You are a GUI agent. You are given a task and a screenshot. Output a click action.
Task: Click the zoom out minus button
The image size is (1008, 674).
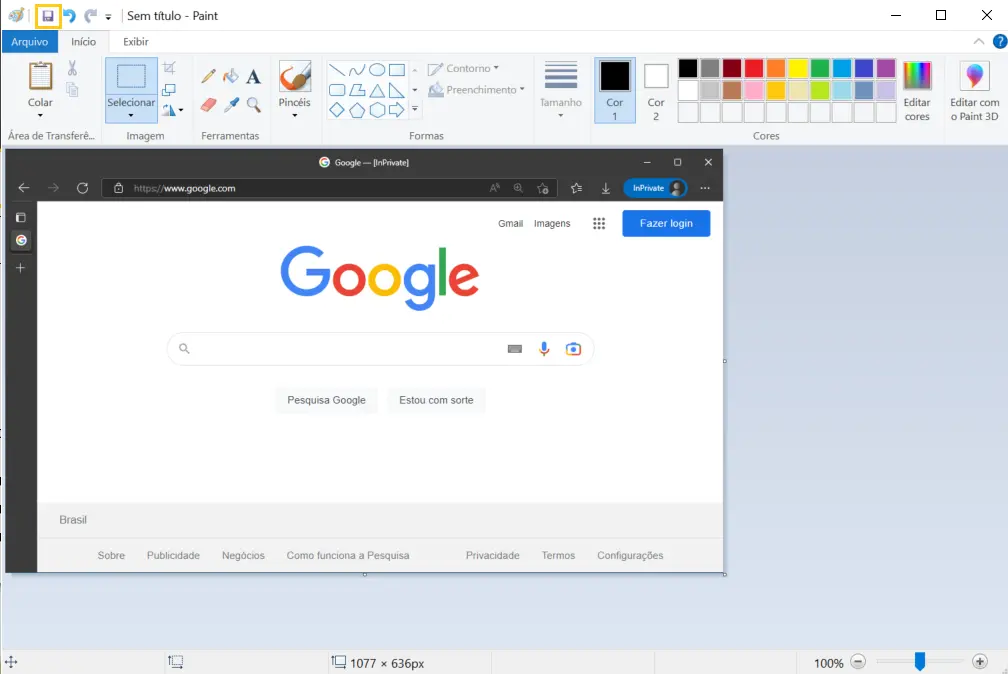click(858, 662)
